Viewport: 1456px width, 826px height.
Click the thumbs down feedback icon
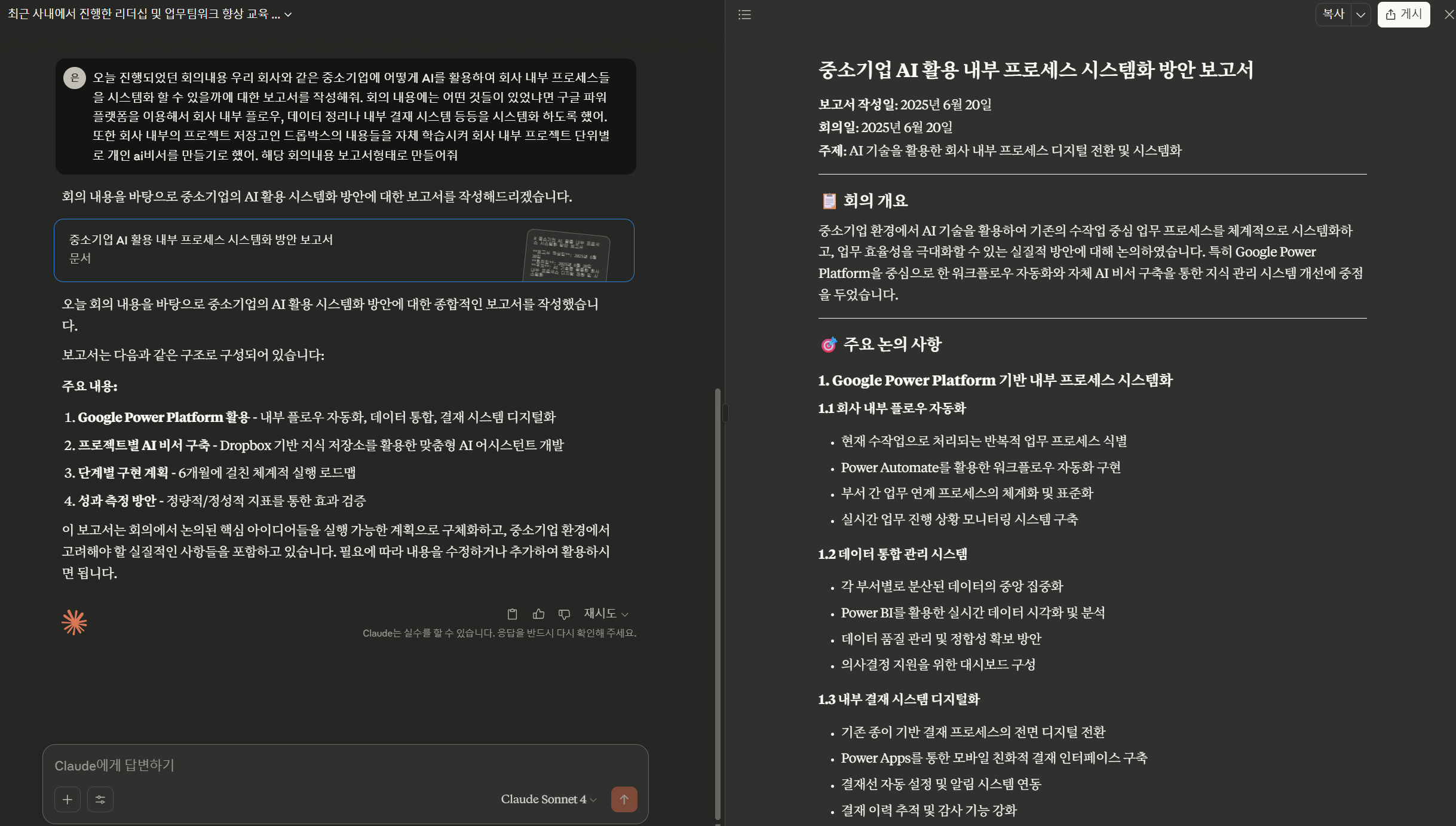[x=564, y=614]
